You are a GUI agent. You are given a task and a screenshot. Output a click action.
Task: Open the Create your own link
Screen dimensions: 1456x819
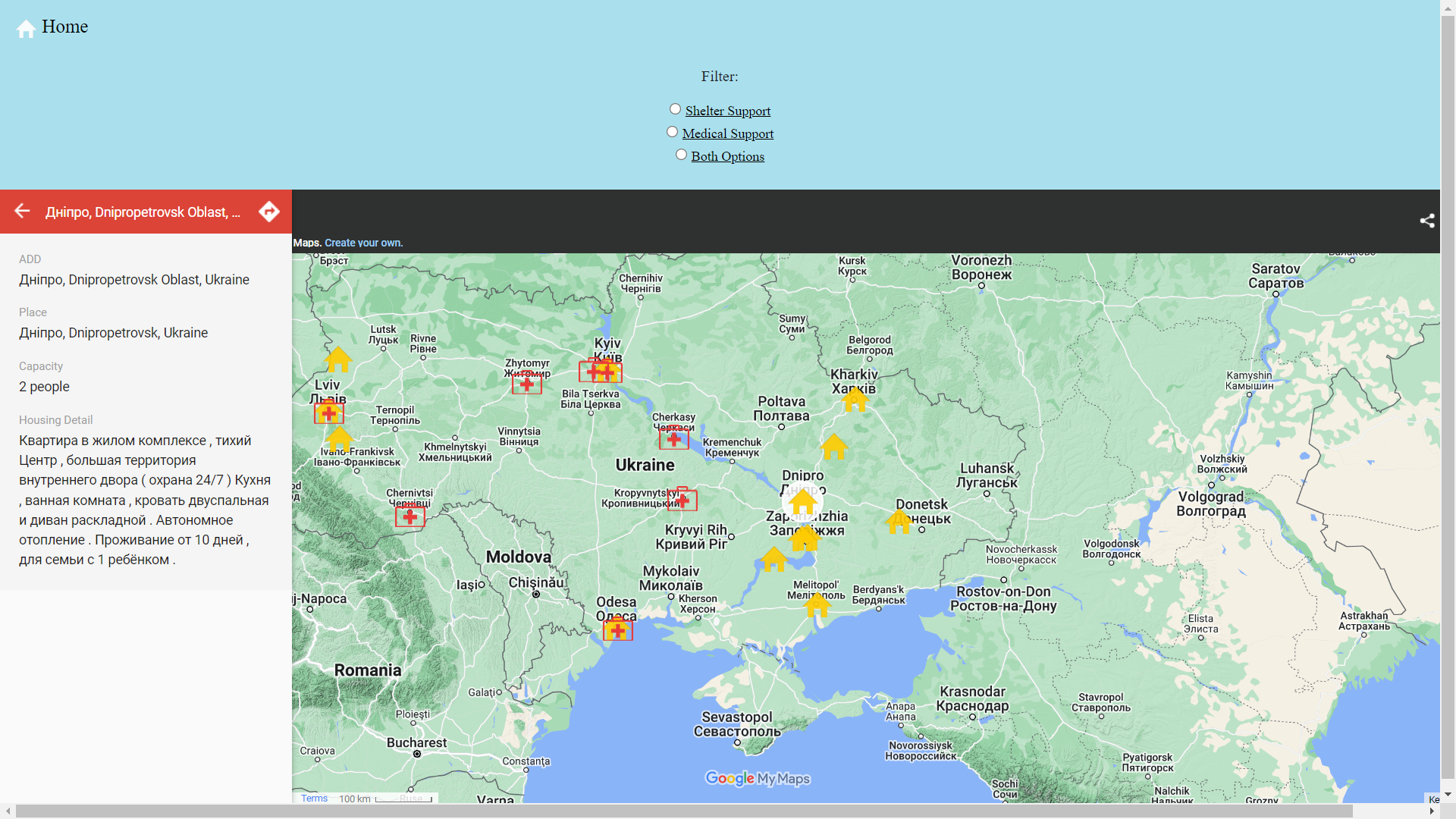(x=363, y=243)
